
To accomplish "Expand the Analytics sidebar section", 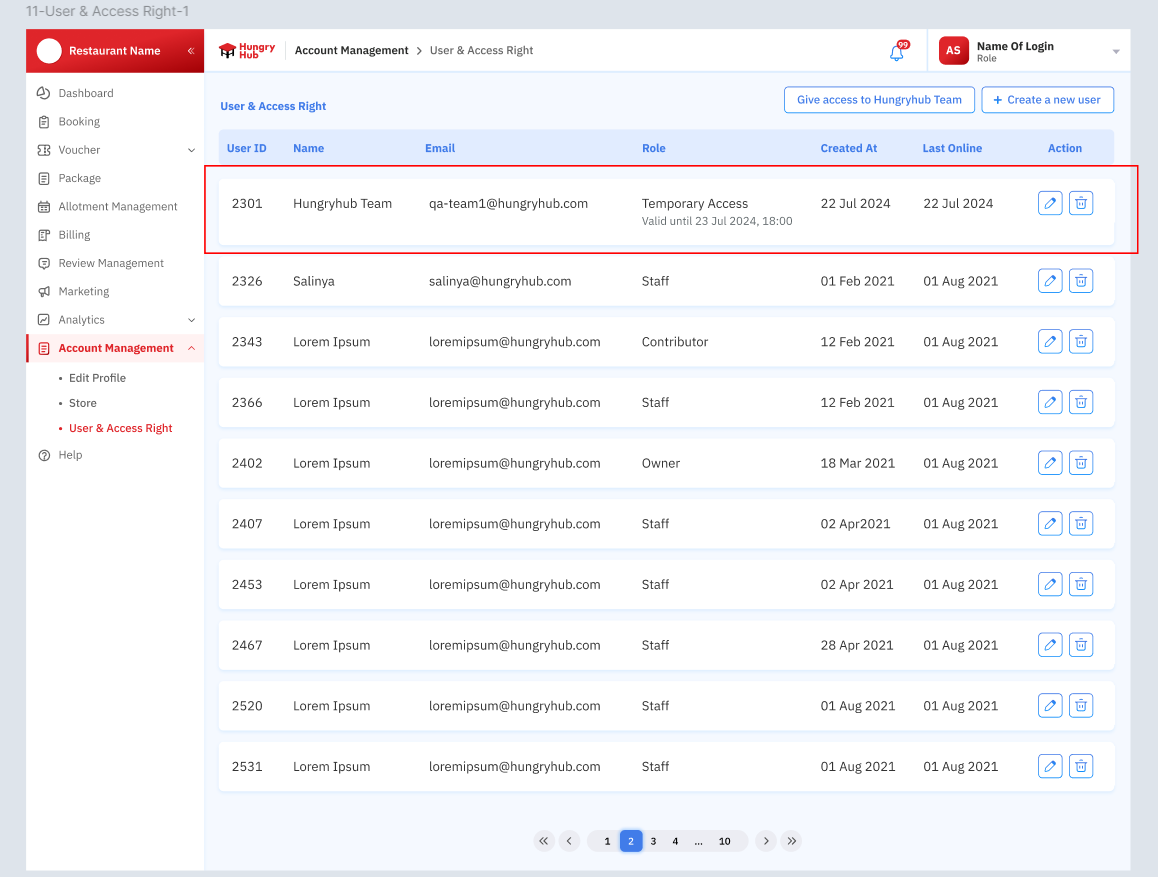I will [191, 320].
